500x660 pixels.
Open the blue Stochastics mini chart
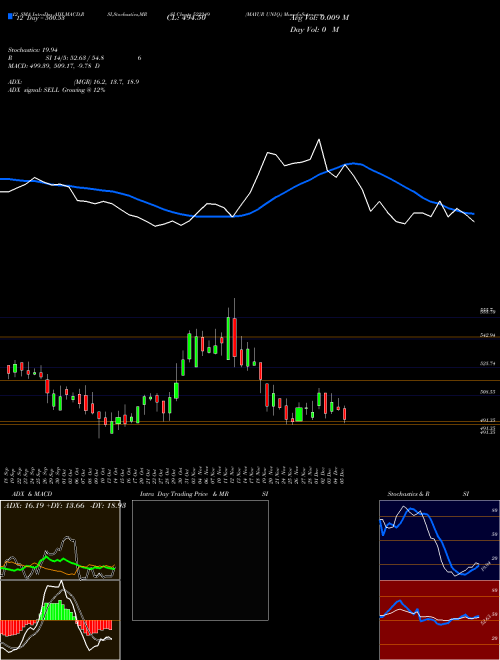439,540
